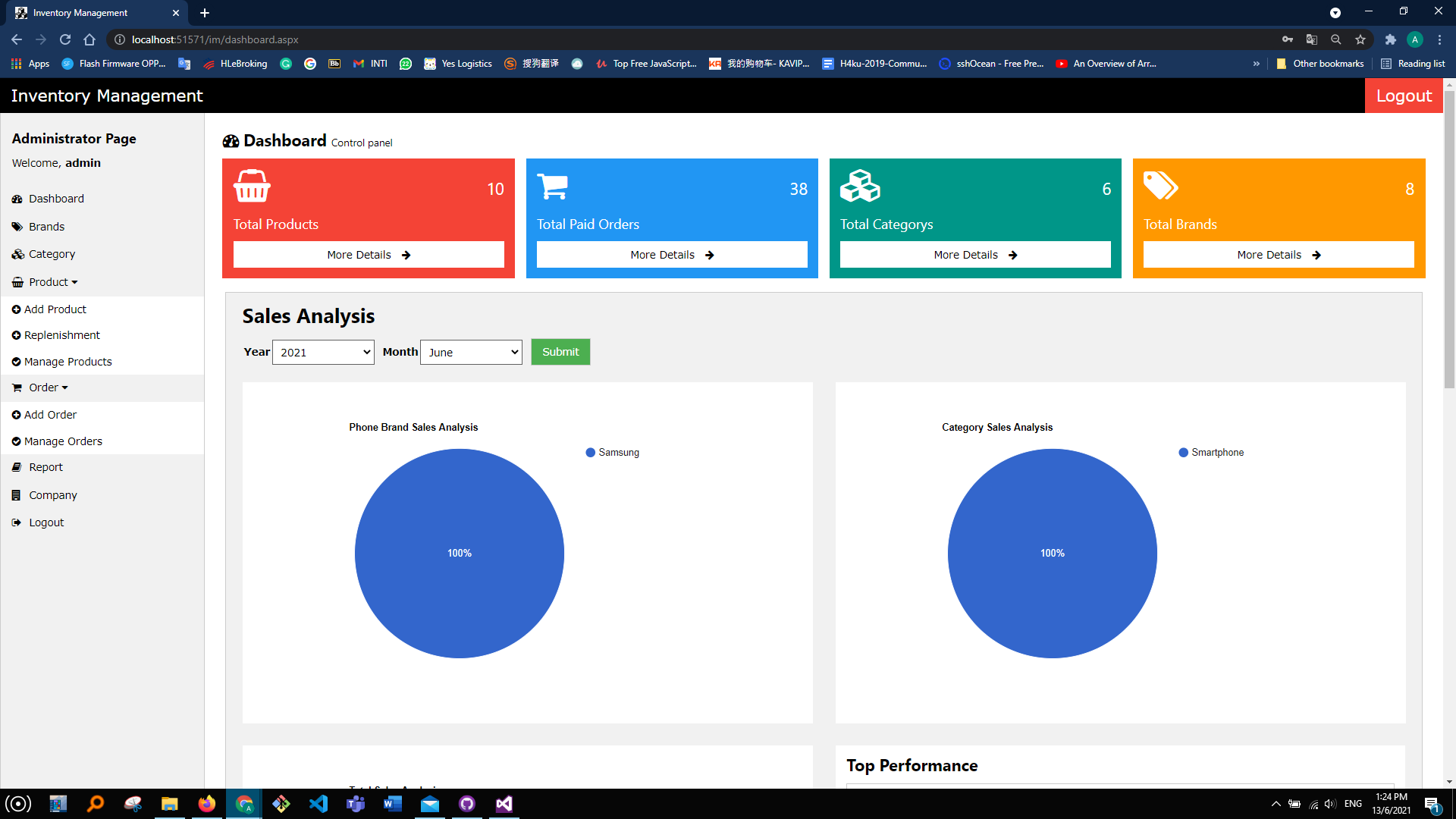Click the browser reload icon
Image resolution: width=1456 pixels, height=819 pixels.
coord(65,39)
